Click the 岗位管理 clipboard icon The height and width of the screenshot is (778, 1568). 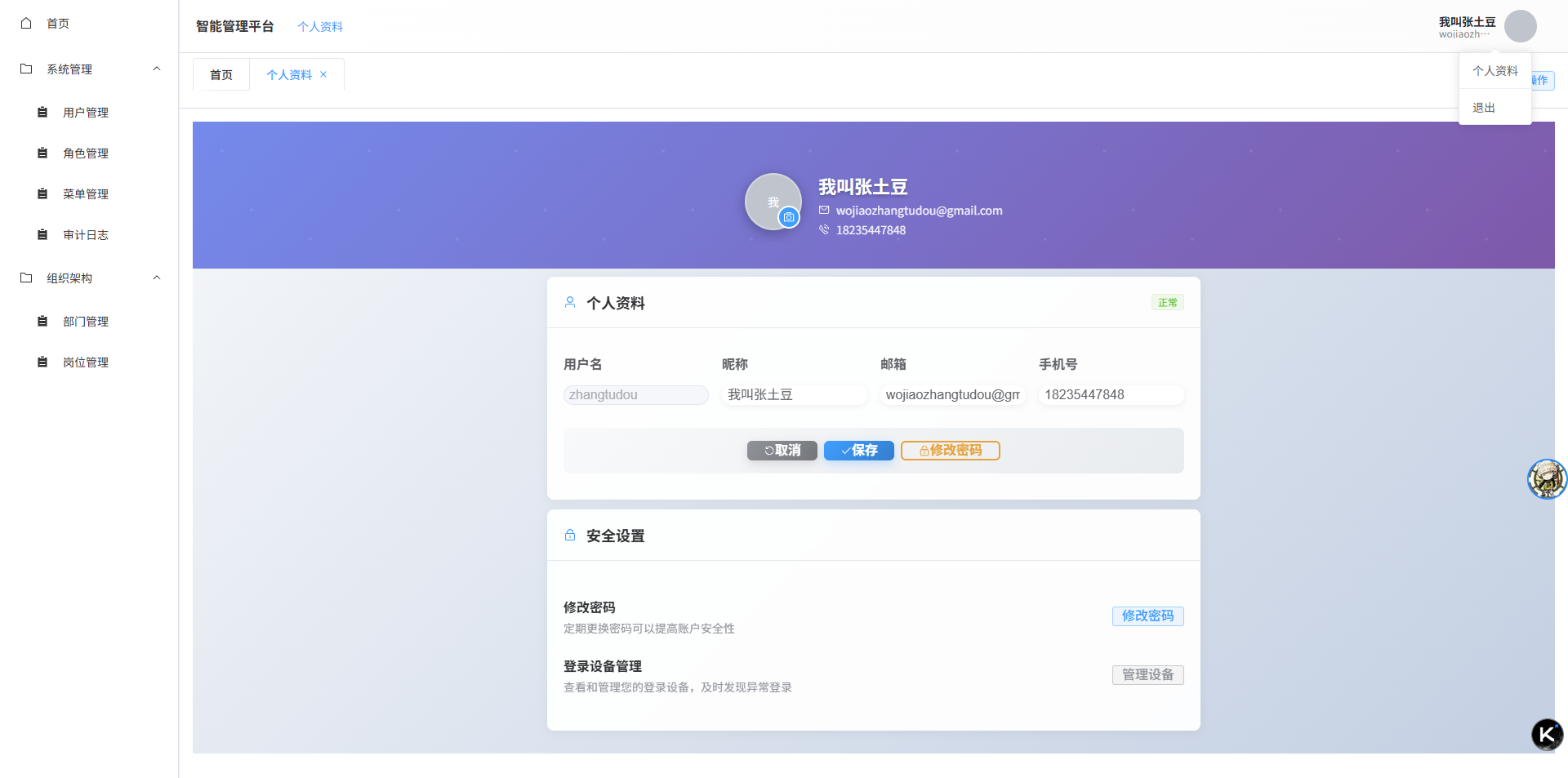click(42, 362)
